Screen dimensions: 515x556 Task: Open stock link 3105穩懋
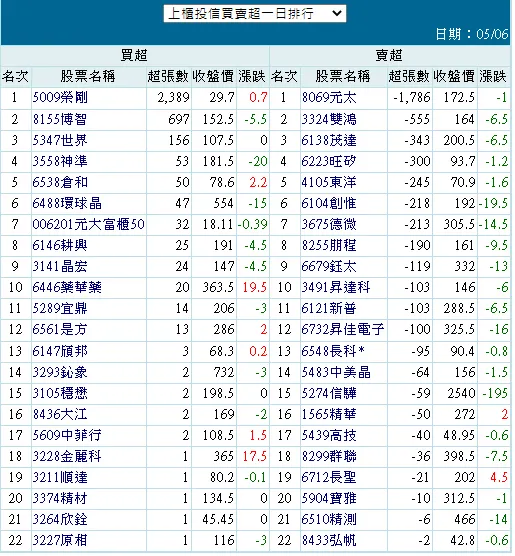(x=60, y=393)
